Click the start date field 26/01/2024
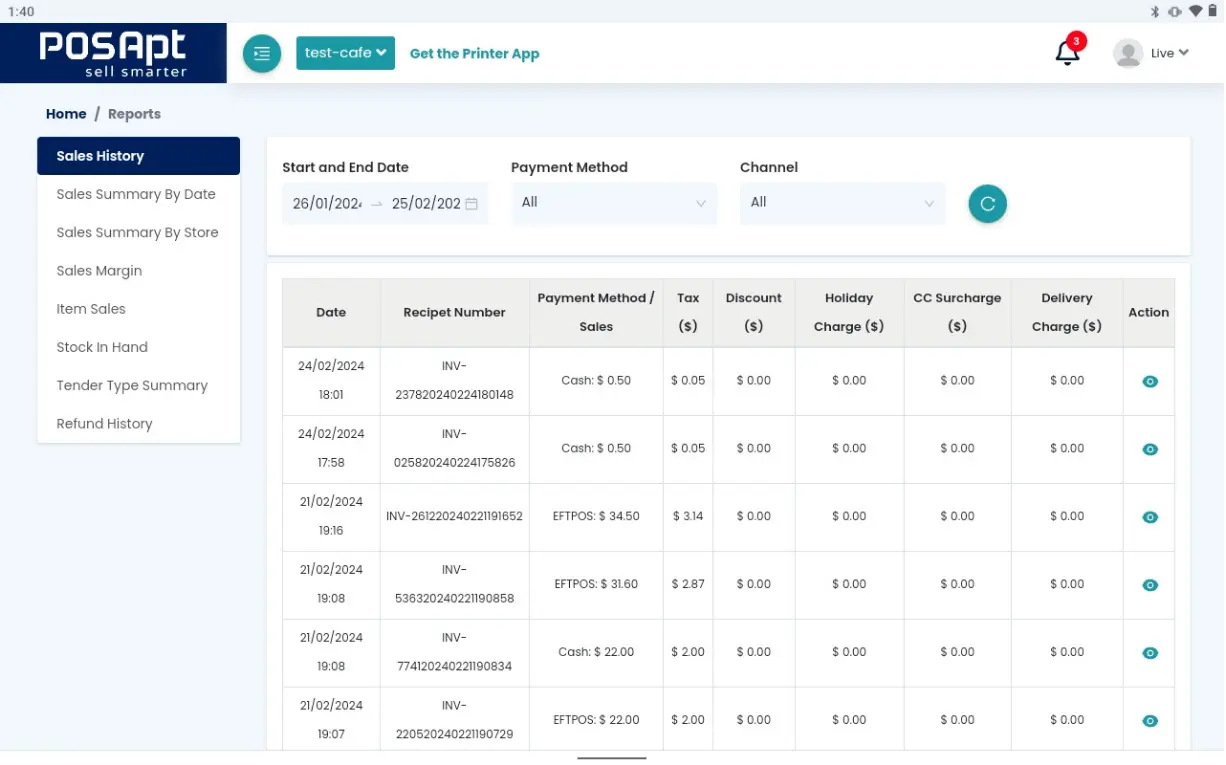The width and height of the screenshot is (1226, 765). [326, 204]
